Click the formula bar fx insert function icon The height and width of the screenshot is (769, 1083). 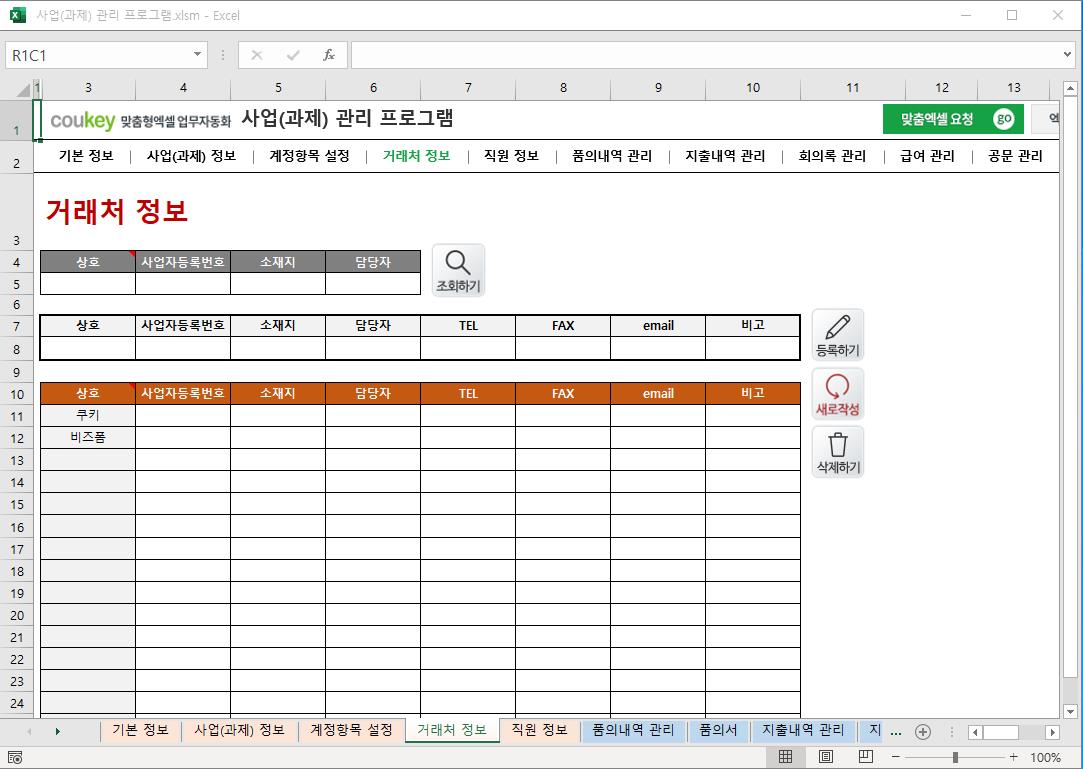click(329, 55)
